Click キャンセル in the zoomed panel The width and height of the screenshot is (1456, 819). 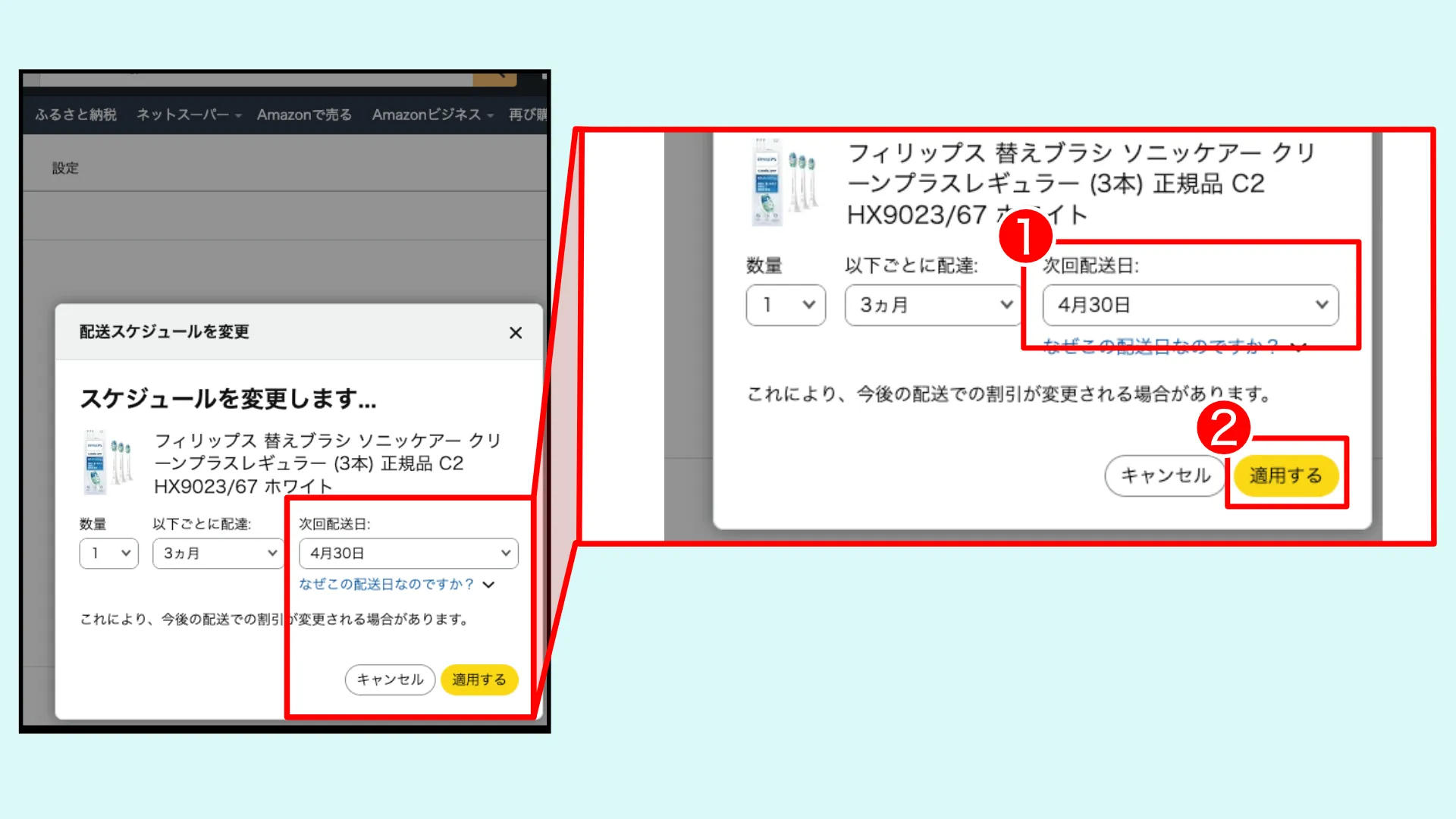coord(1164,475)
